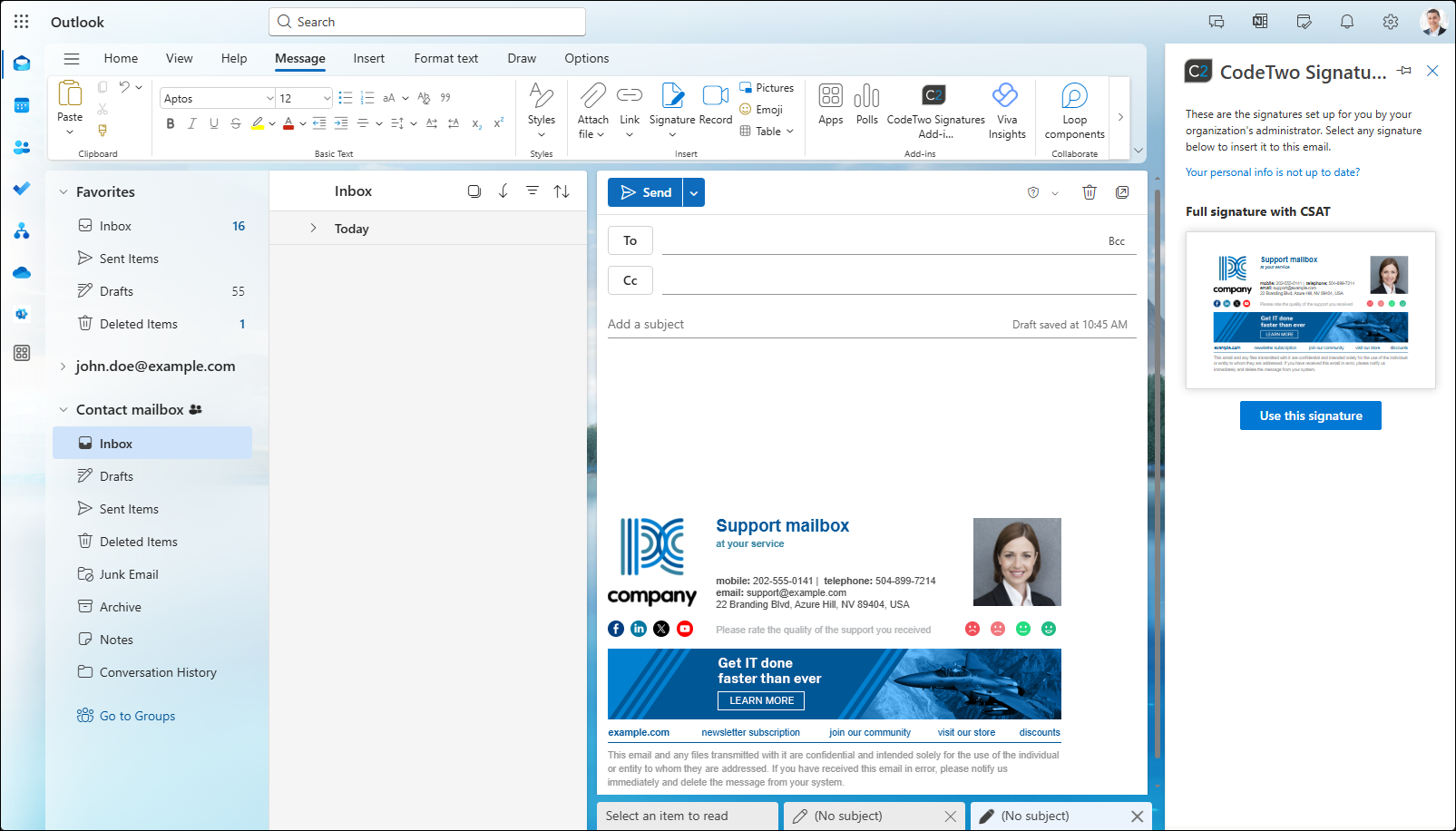Attach a file to the email

(x=591, y=107)
